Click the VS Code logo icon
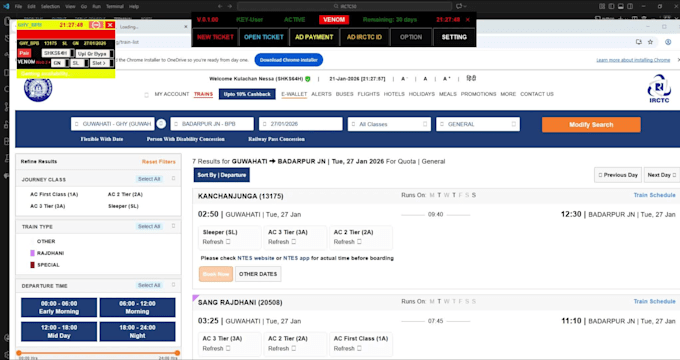 [6, 6]
